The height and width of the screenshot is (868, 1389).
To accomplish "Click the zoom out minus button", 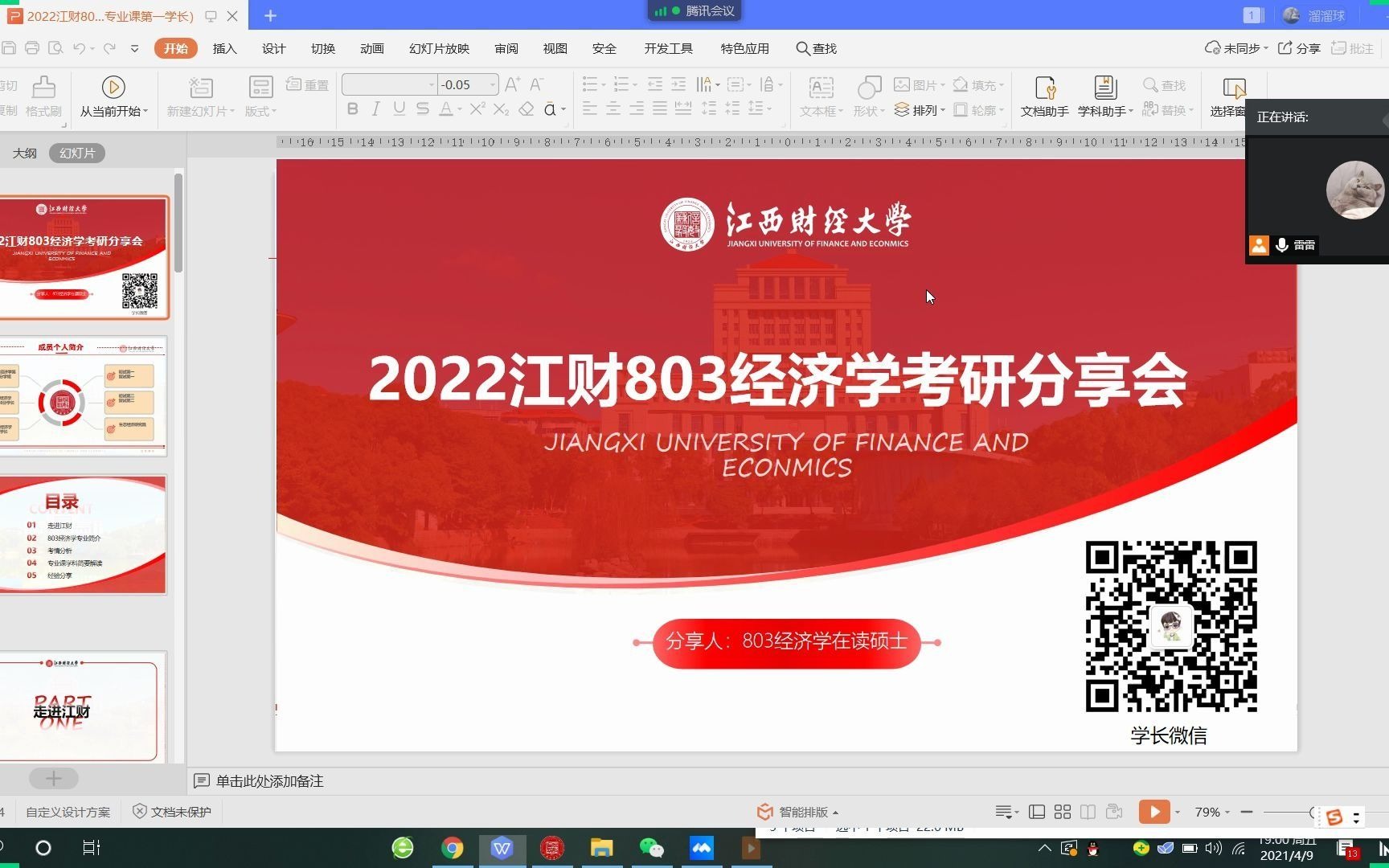I will click(x=1247, y=812).
